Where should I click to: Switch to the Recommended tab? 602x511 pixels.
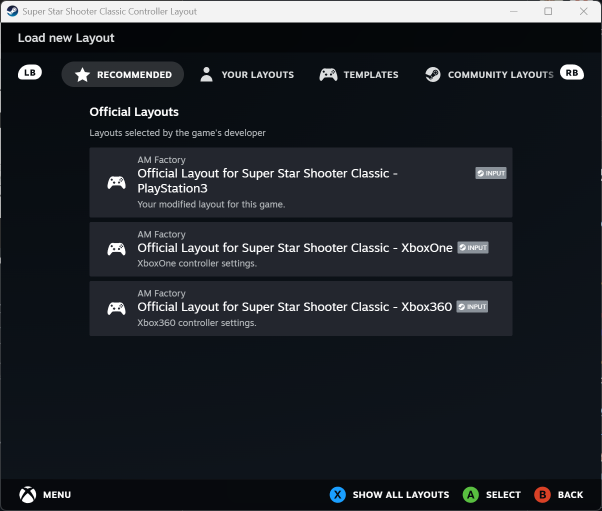[123, 74]
